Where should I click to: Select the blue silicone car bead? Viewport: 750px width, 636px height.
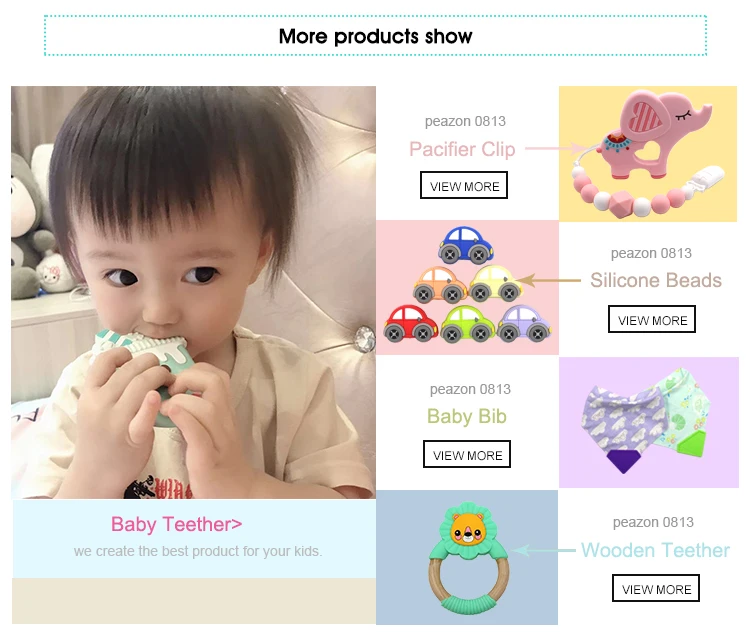pyautogui.click(x=466, y=245)
